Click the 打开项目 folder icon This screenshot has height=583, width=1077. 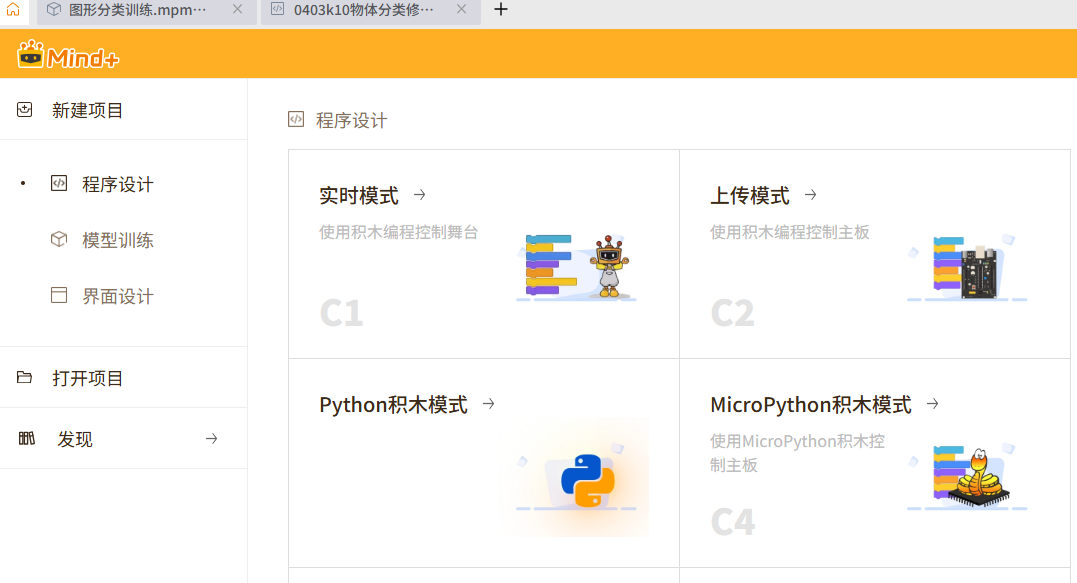pos(25,378)
